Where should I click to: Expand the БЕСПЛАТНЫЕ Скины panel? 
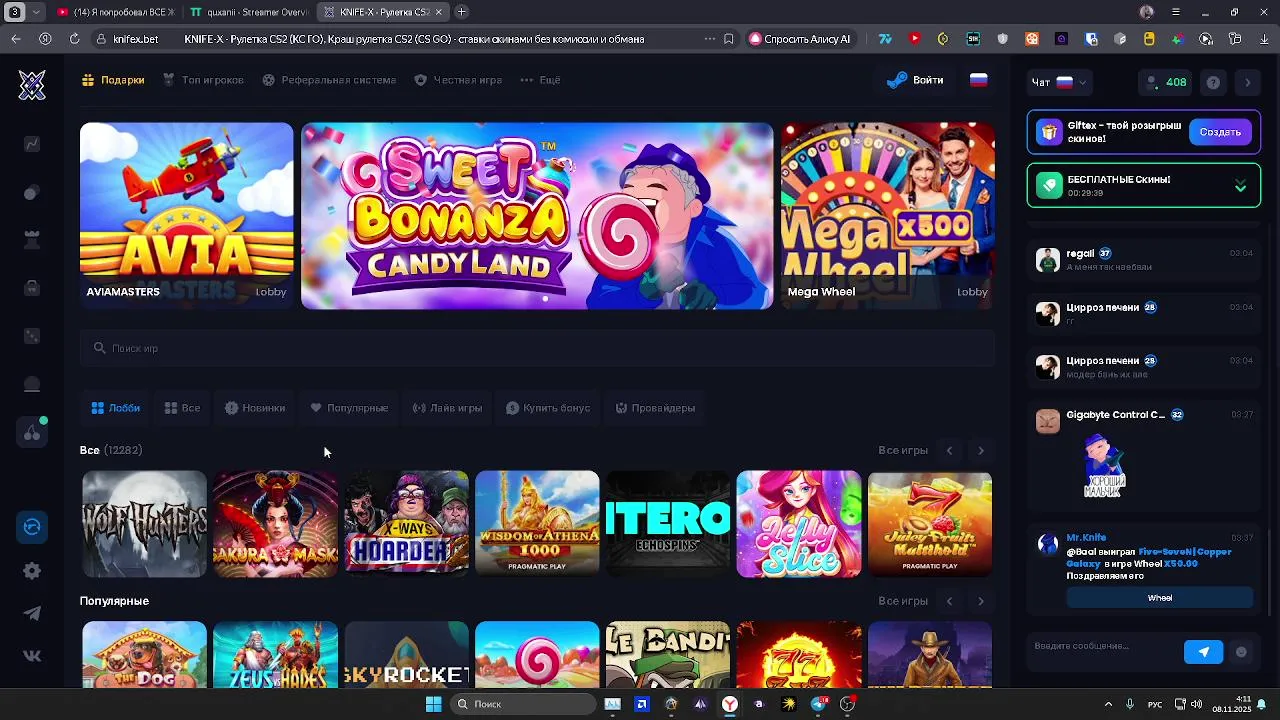coord(1240,186)
